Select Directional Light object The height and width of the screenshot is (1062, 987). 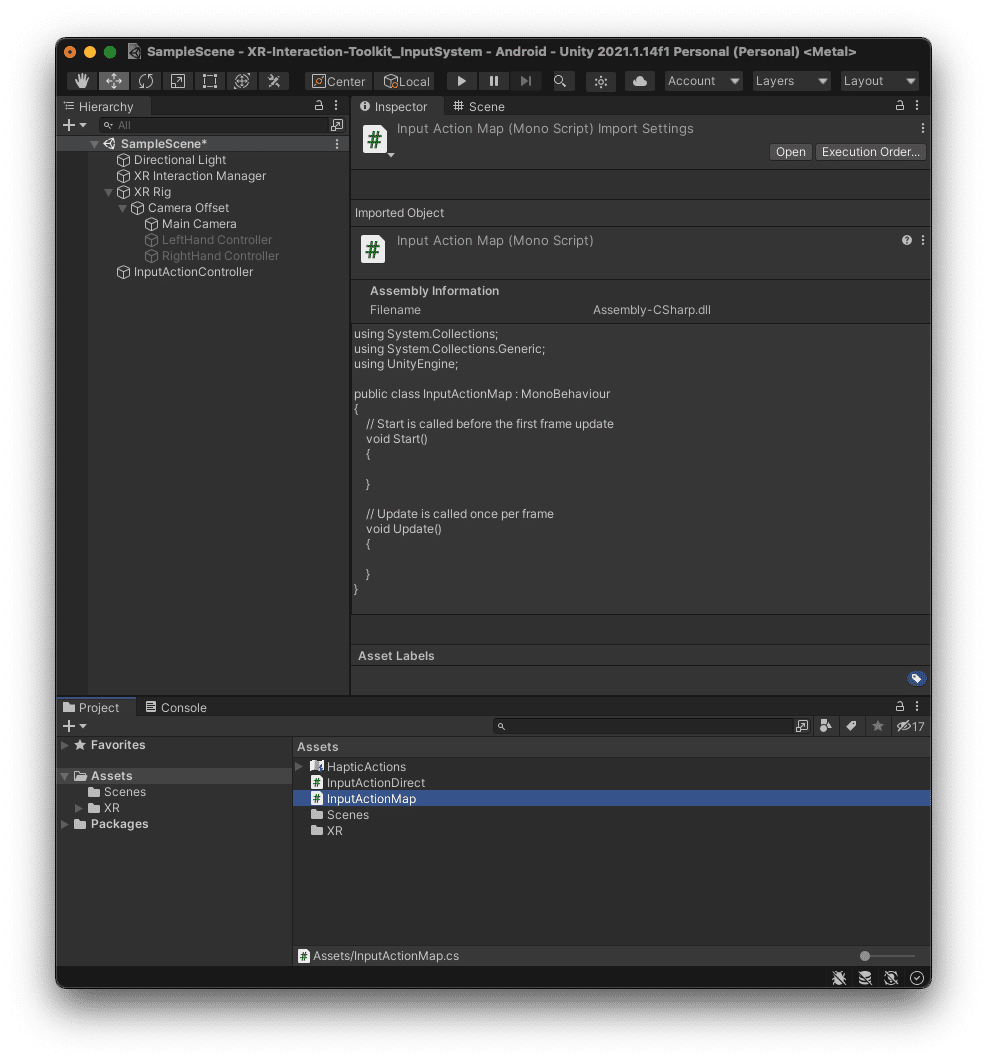(x=180, y=160)
